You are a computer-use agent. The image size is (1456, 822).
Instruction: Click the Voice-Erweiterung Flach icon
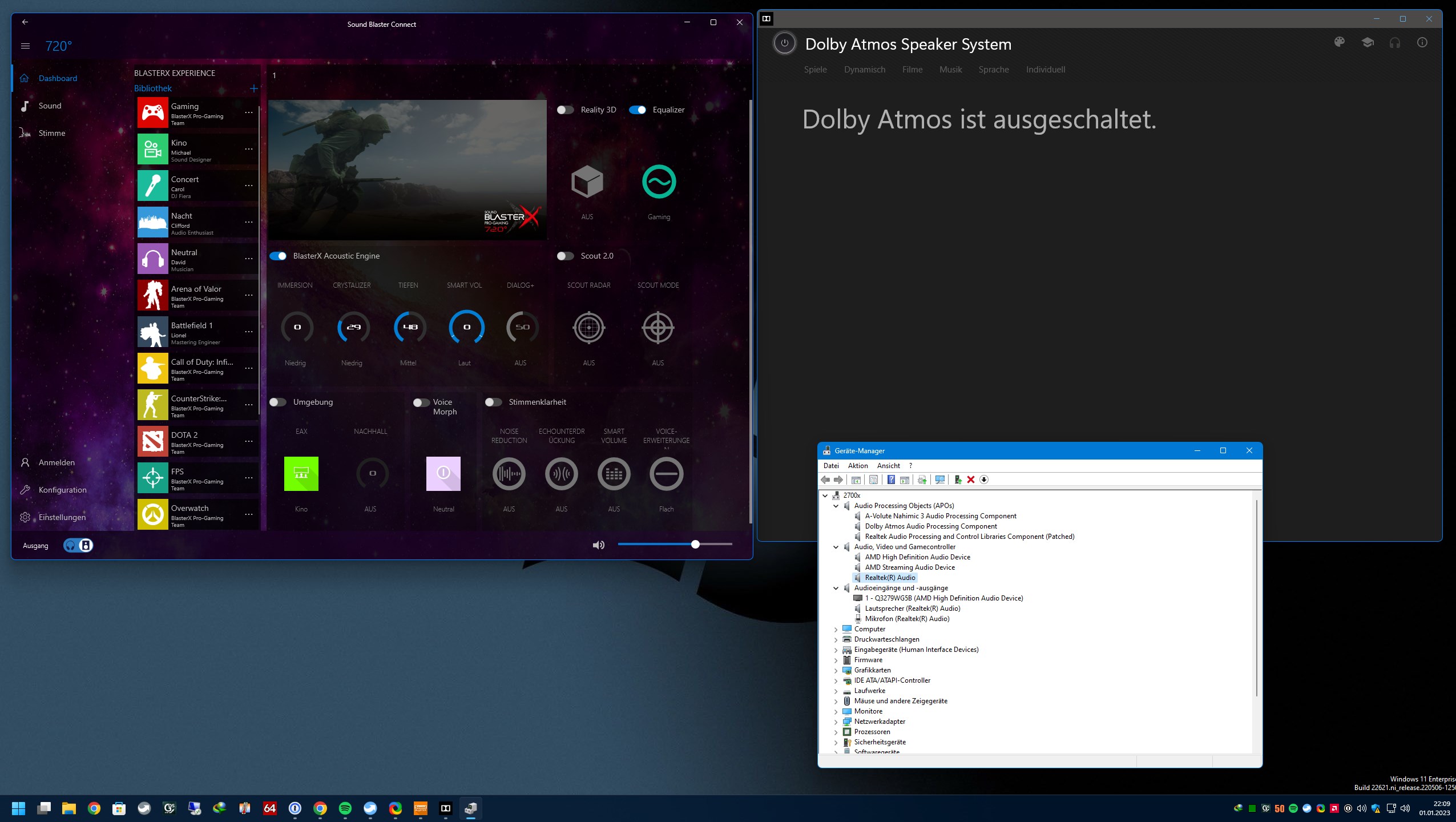666,474
